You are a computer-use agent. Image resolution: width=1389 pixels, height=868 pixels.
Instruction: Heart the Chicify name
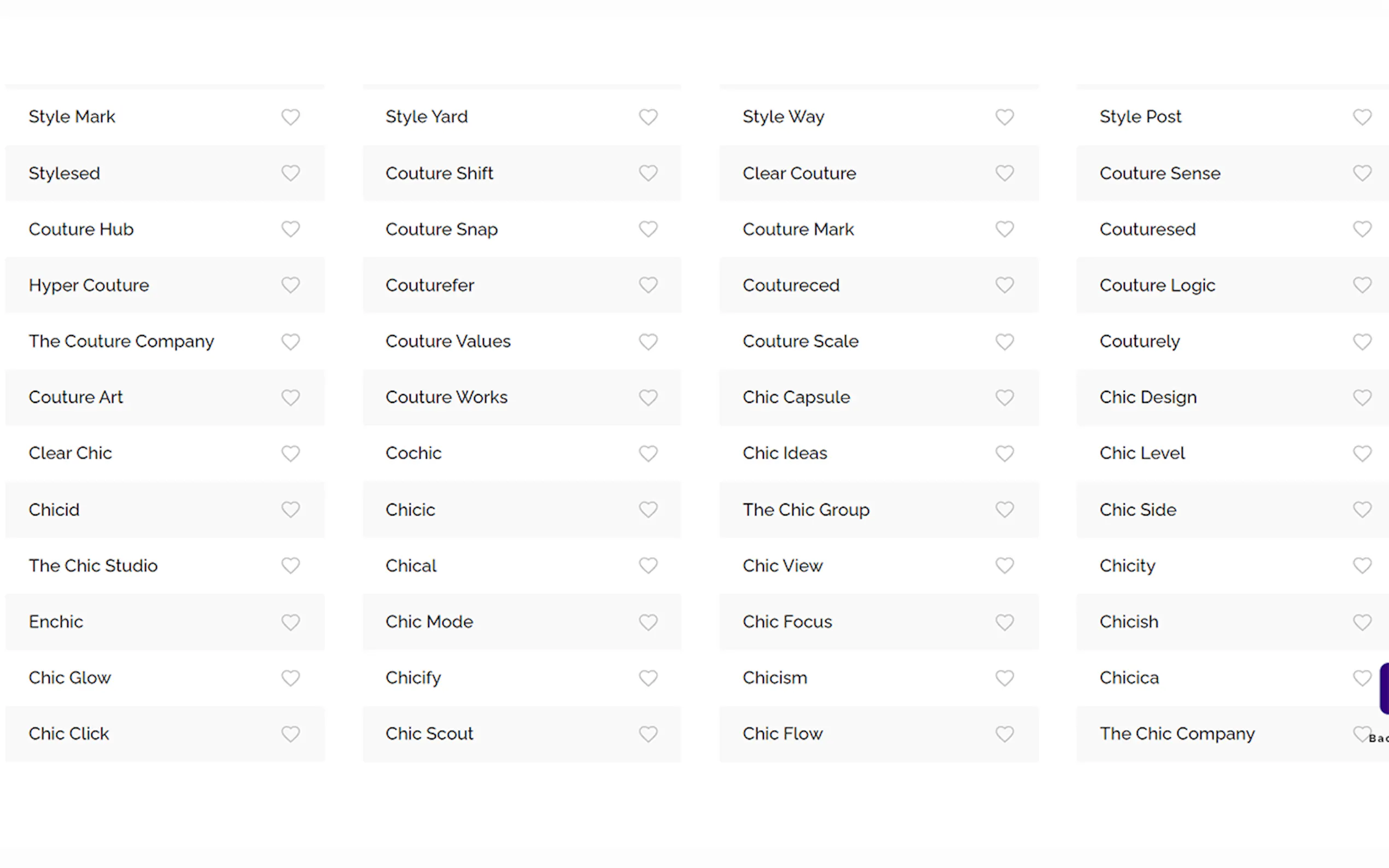point(647,678)
